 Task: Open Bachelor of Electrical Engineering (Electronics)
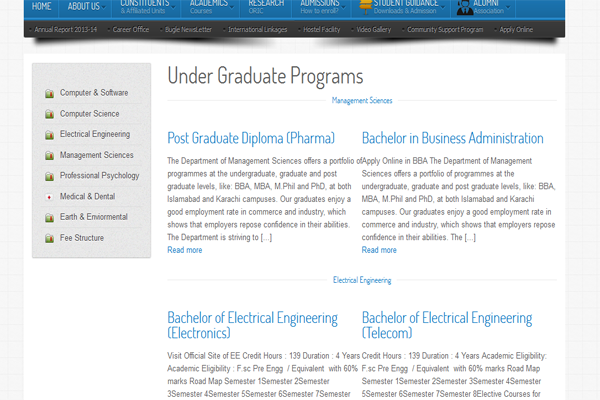coord(252,325)
